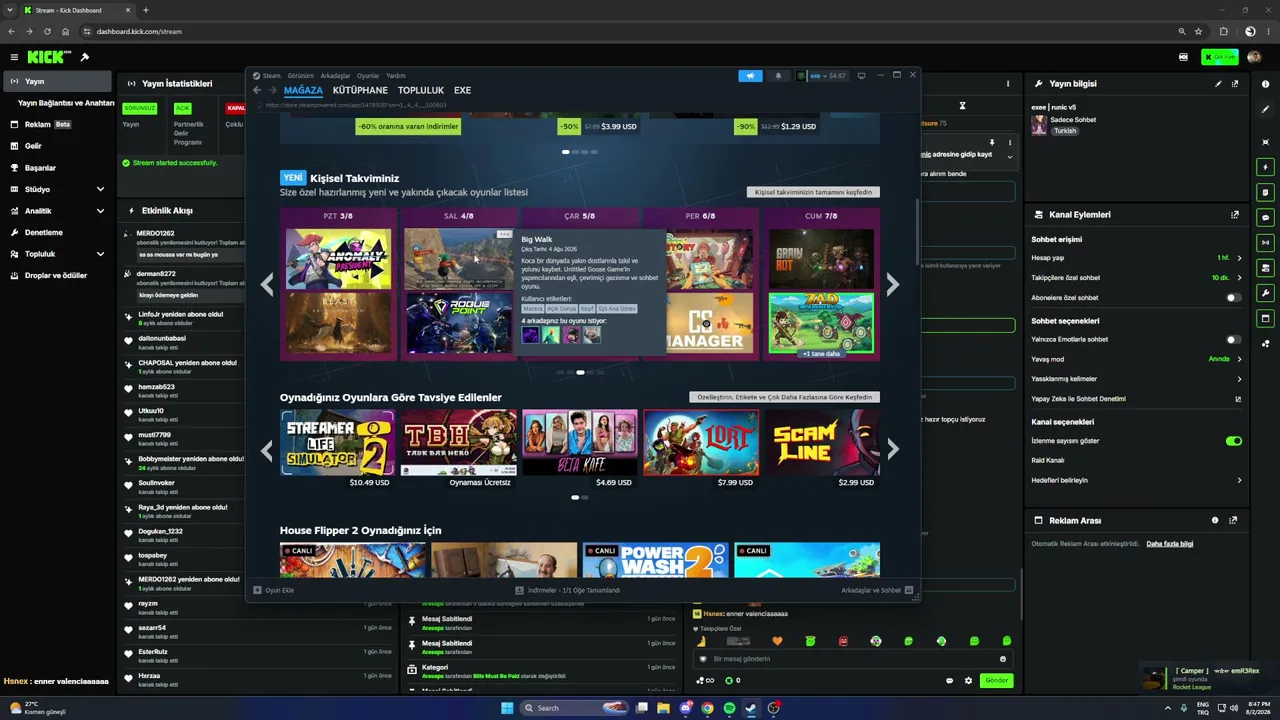Screen dimensions: 1280x720
Task: Click the window icon in right rail
Action: coord(1266,318)
